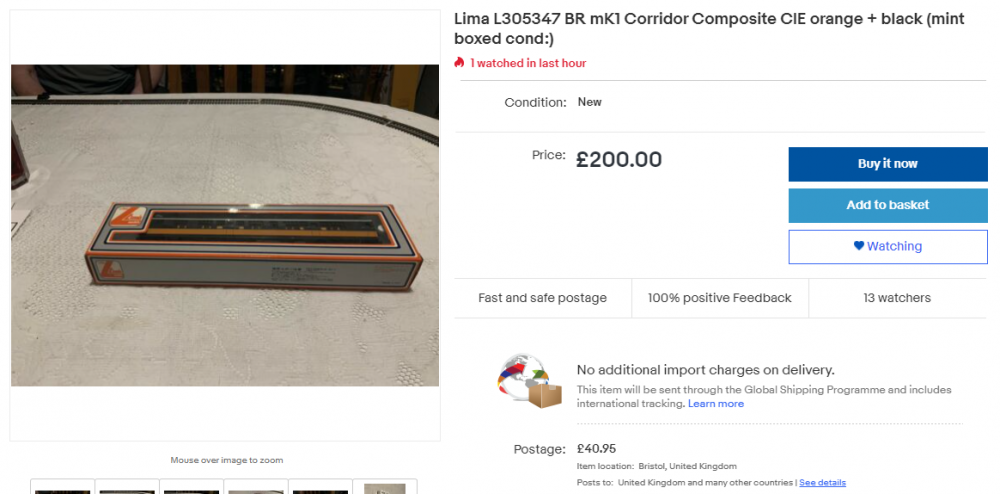
Task: Click the Fast and safe postage label
Action: pos(542,298)
